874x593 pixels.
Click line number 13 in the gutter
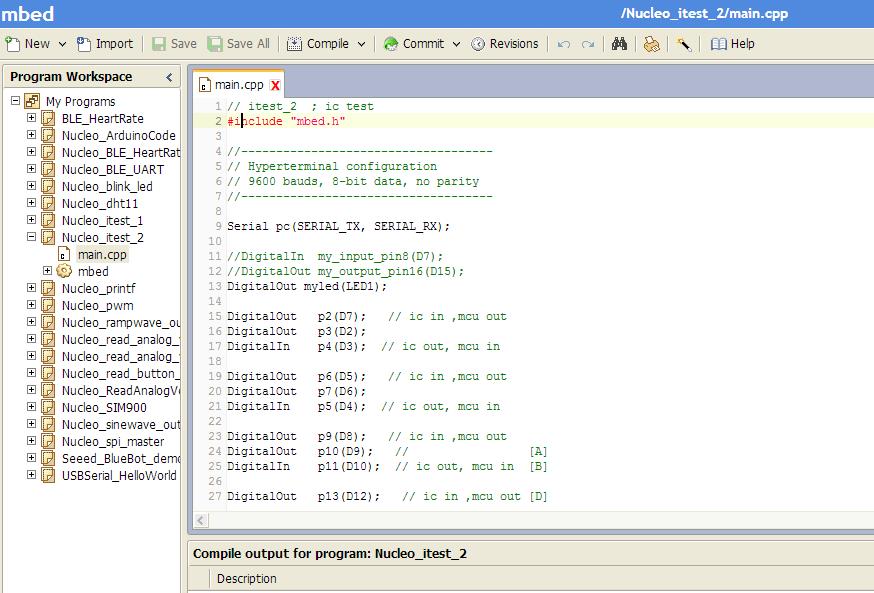tap(215, 286)
